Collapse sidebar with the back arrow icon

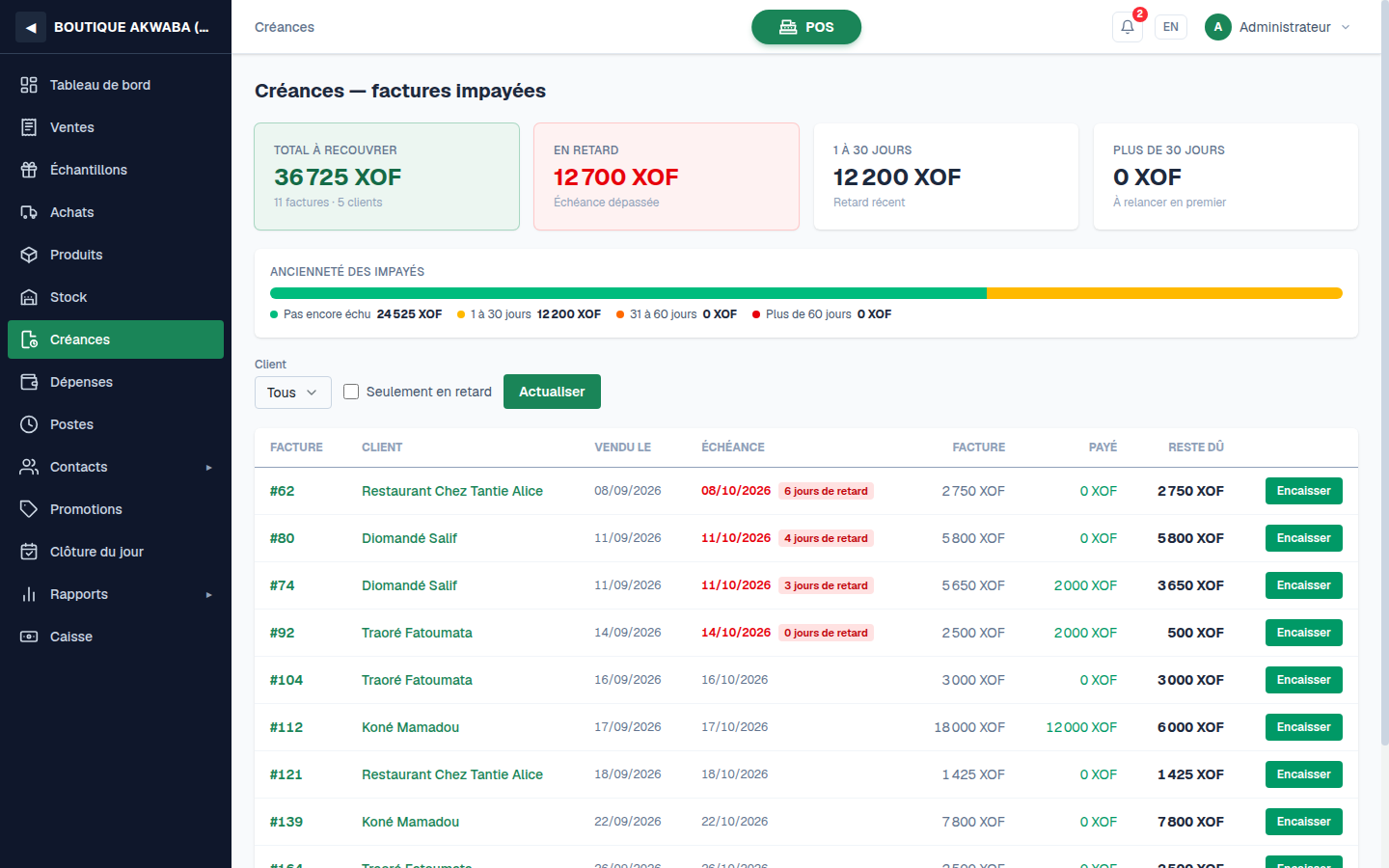(31, 27)
